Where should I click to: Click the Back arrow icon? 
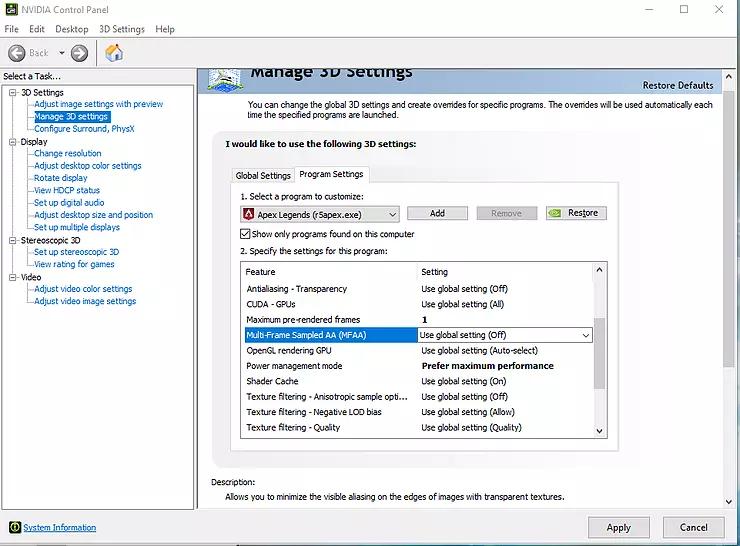(17, 53)
